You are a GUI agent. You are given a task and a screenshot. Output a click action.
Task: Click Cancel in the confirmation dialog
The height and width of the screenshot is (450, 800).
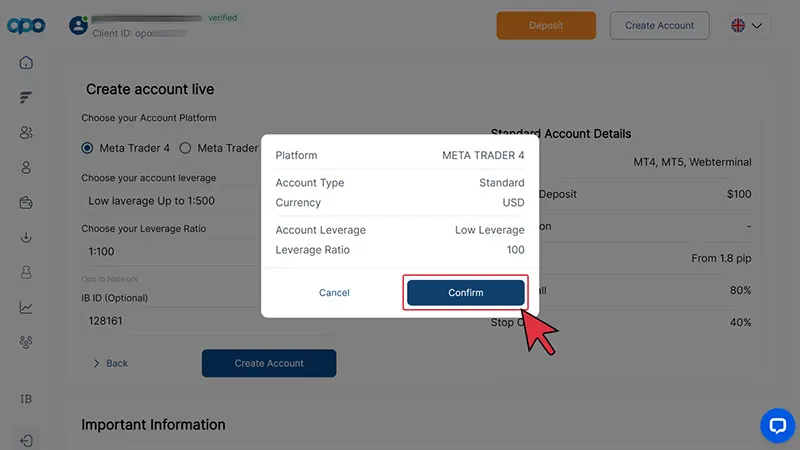coord(334,293)
